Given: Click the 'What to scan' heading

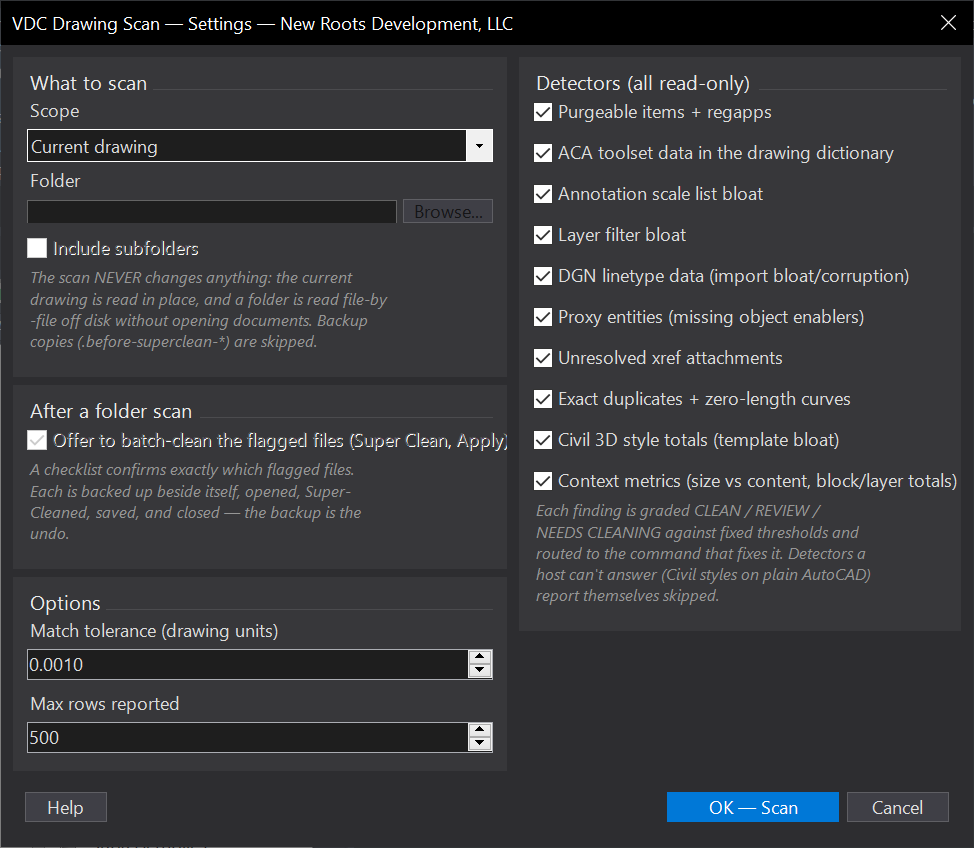Looking at the screenshot, I should (x=89, y=83).
